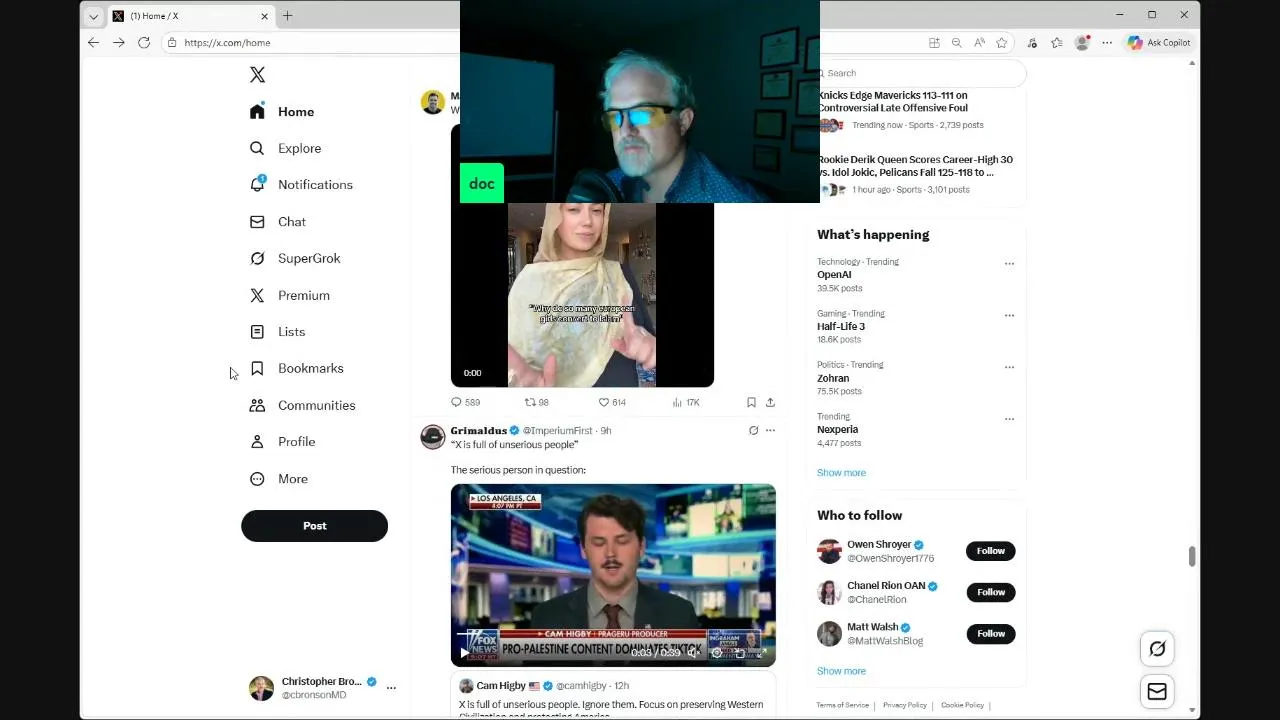This screenshot has height=720, width=1280.
Task: Play the Fox News video
Action: pos(464,653)
